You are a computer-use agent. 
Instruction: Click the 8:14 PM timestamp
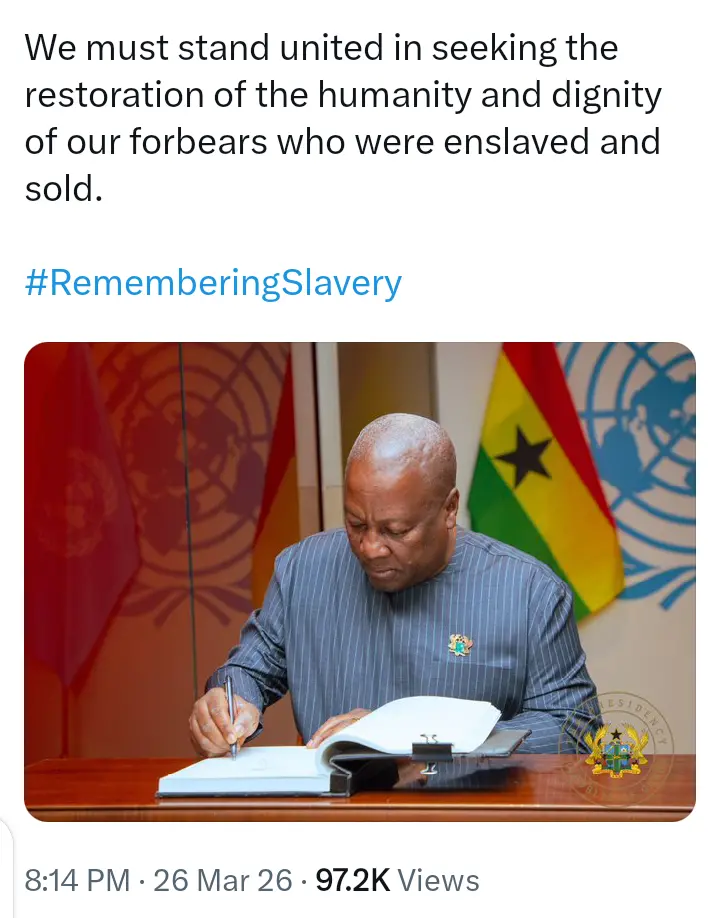pyautogui.click(x=77, y=880)
